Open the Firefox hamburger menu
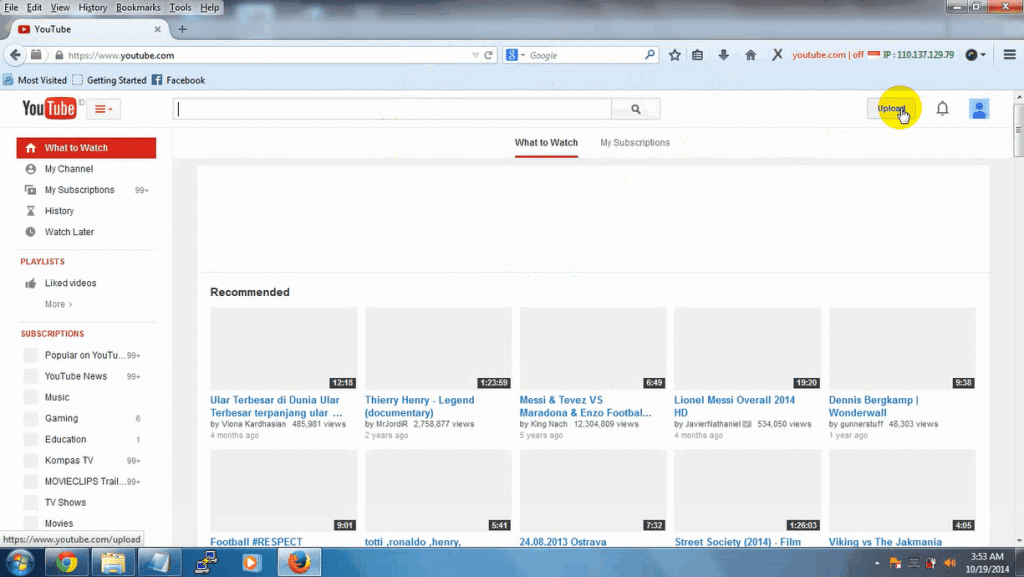1024x577 pixels. 1009,55
